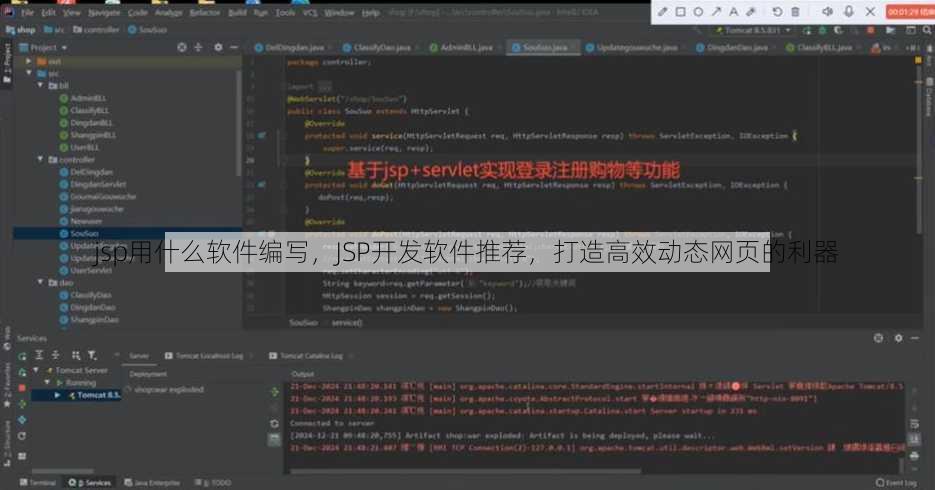Collapse the controller package in project tree

41,160
